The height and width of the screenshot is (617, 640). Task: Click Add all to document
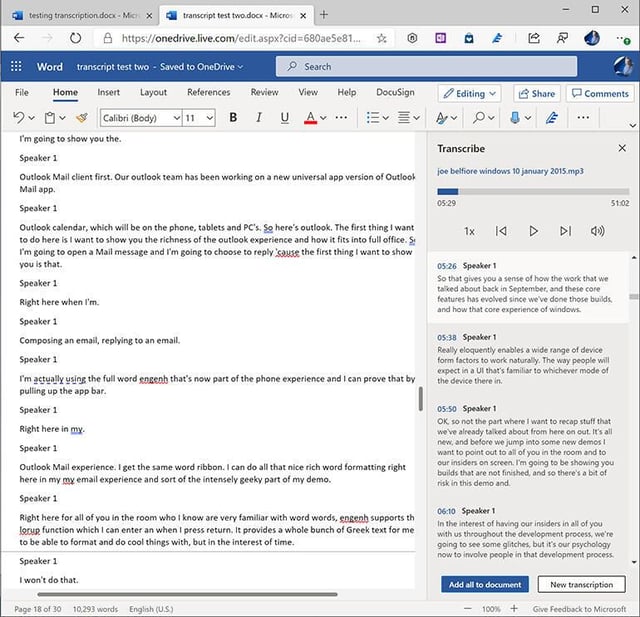point(485,584)
